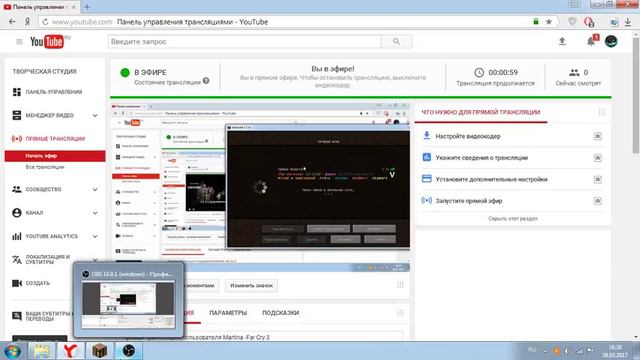Collapse the 'Укажите сведения о трансляции' item
The height and width of the screenshot is (360, 640).
point(598,158)
